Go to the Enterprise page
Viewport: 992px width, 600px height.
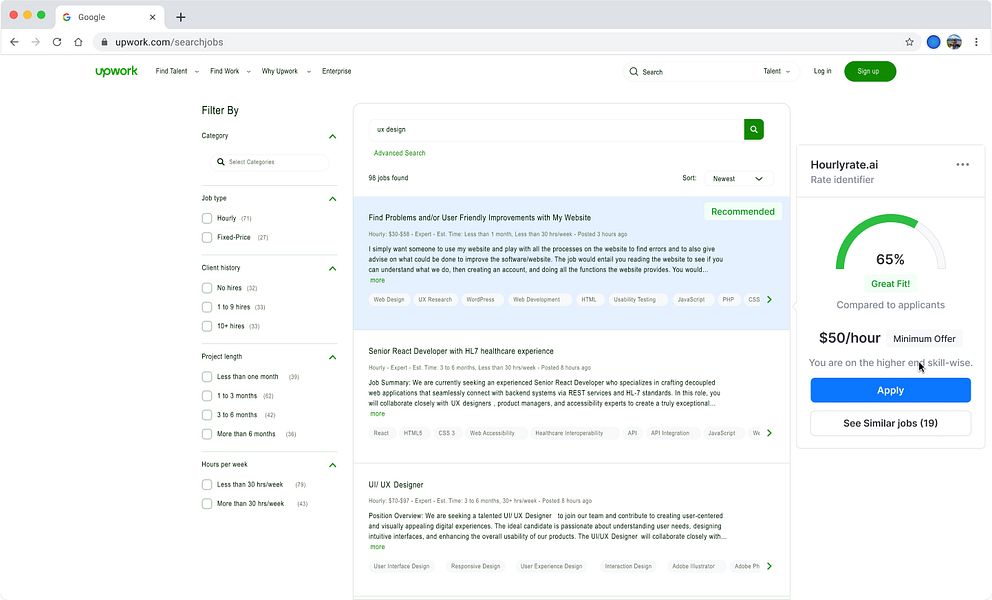click(337, 71)
